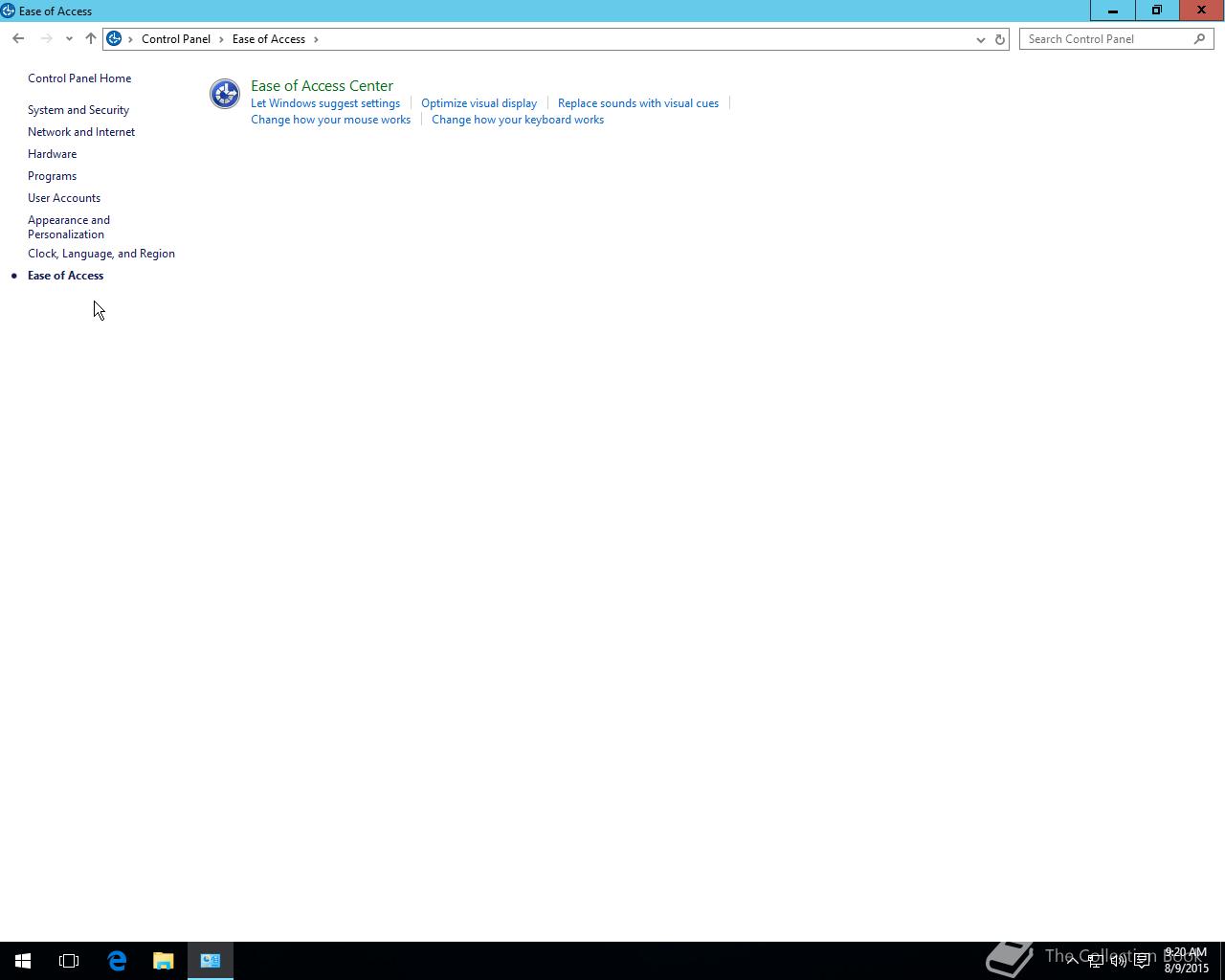The width and height of the screenshot is (1225, 980).
Task: Open Optimize visual display
Action: (x=479, y=103)
